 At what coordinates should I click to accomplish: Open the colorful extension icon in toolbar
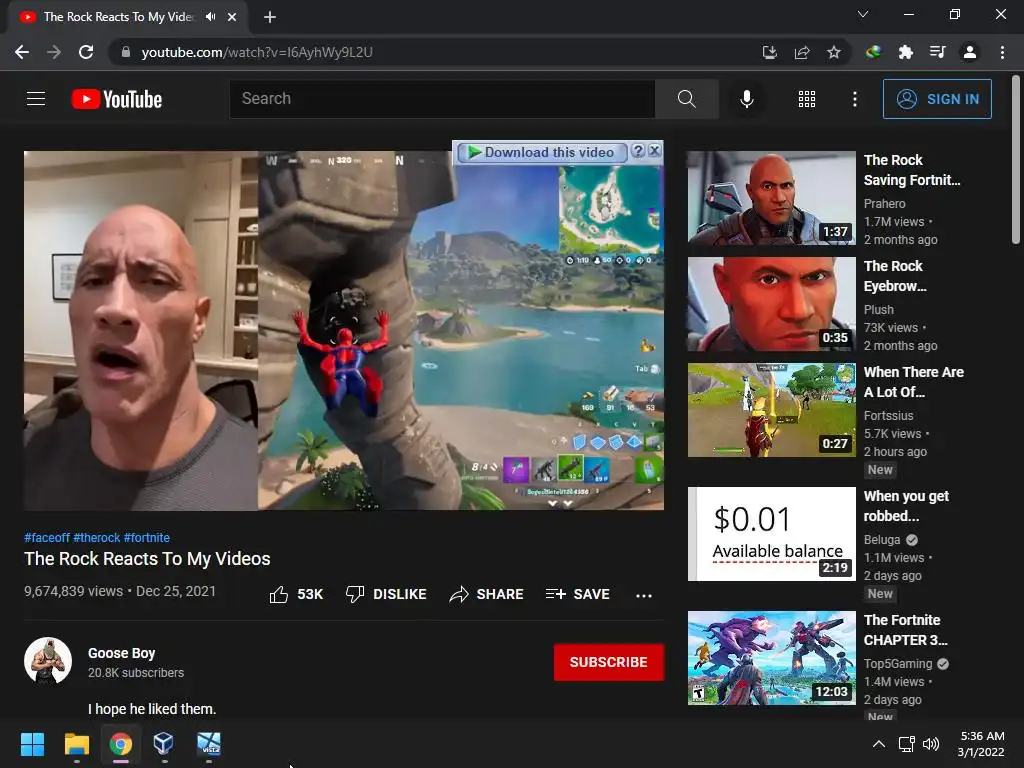click(x=873, y=52)
